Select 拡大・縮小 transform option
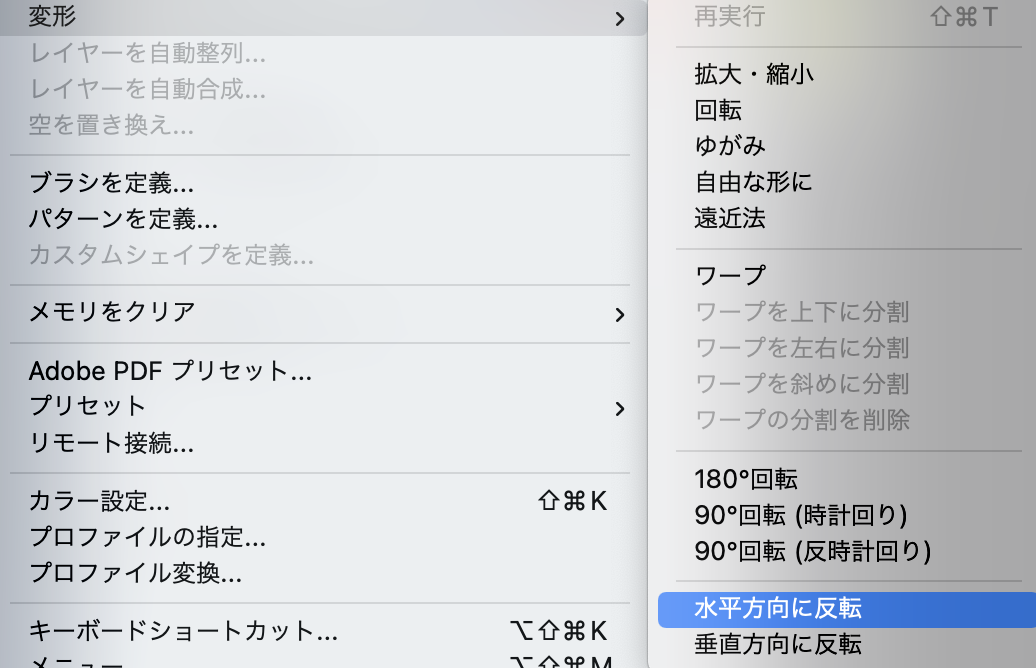The height and width of the screenshot is (668, 1036). click(x=754, y=74)
